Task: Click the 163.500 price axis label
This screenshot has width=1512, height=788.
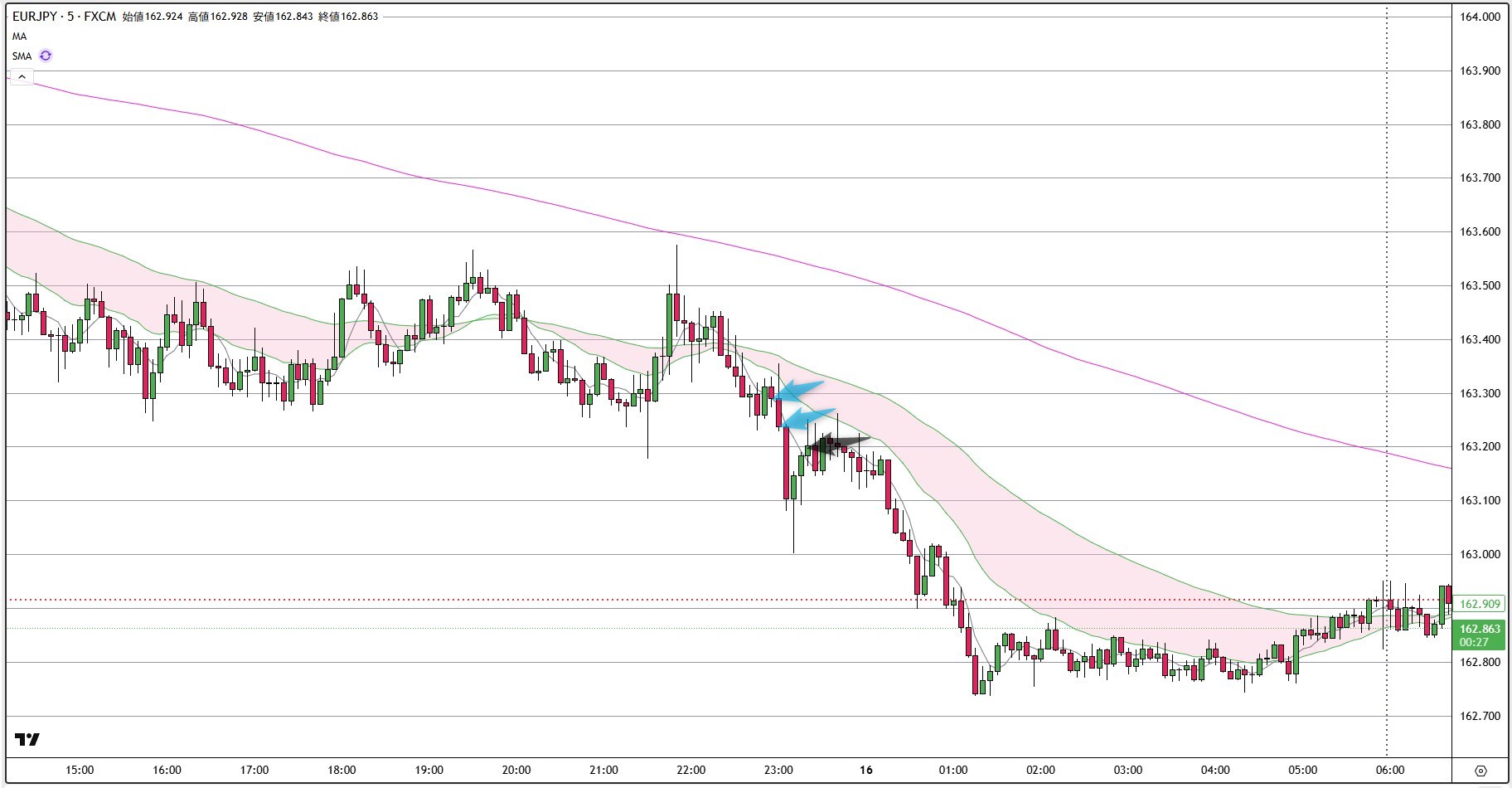Action: click(x=1480, y=285)
